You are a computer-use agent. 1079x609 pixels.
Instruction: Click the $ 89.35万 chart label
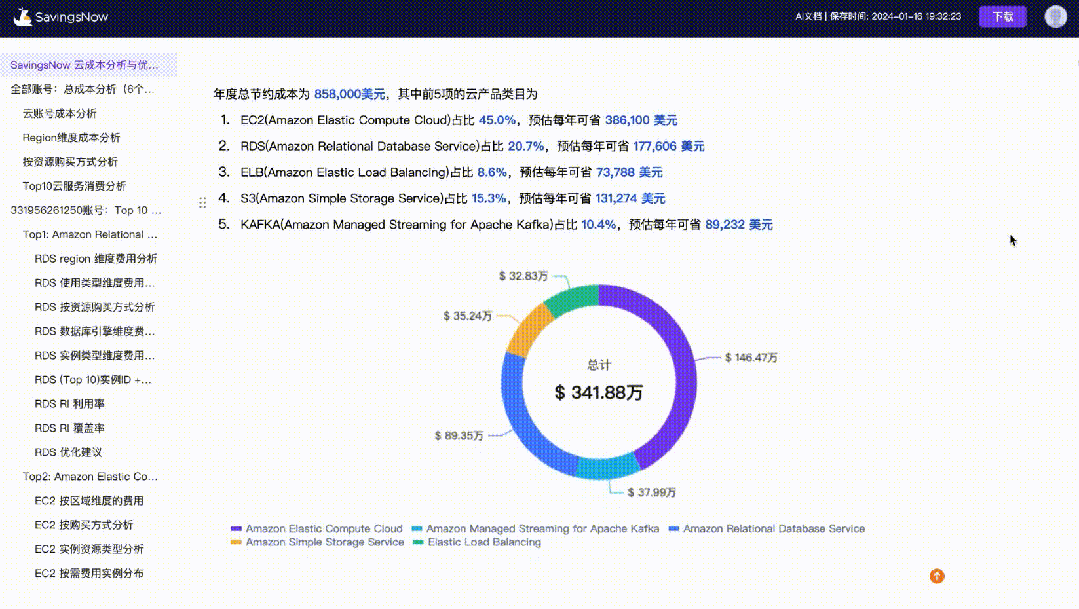[459, 436]
